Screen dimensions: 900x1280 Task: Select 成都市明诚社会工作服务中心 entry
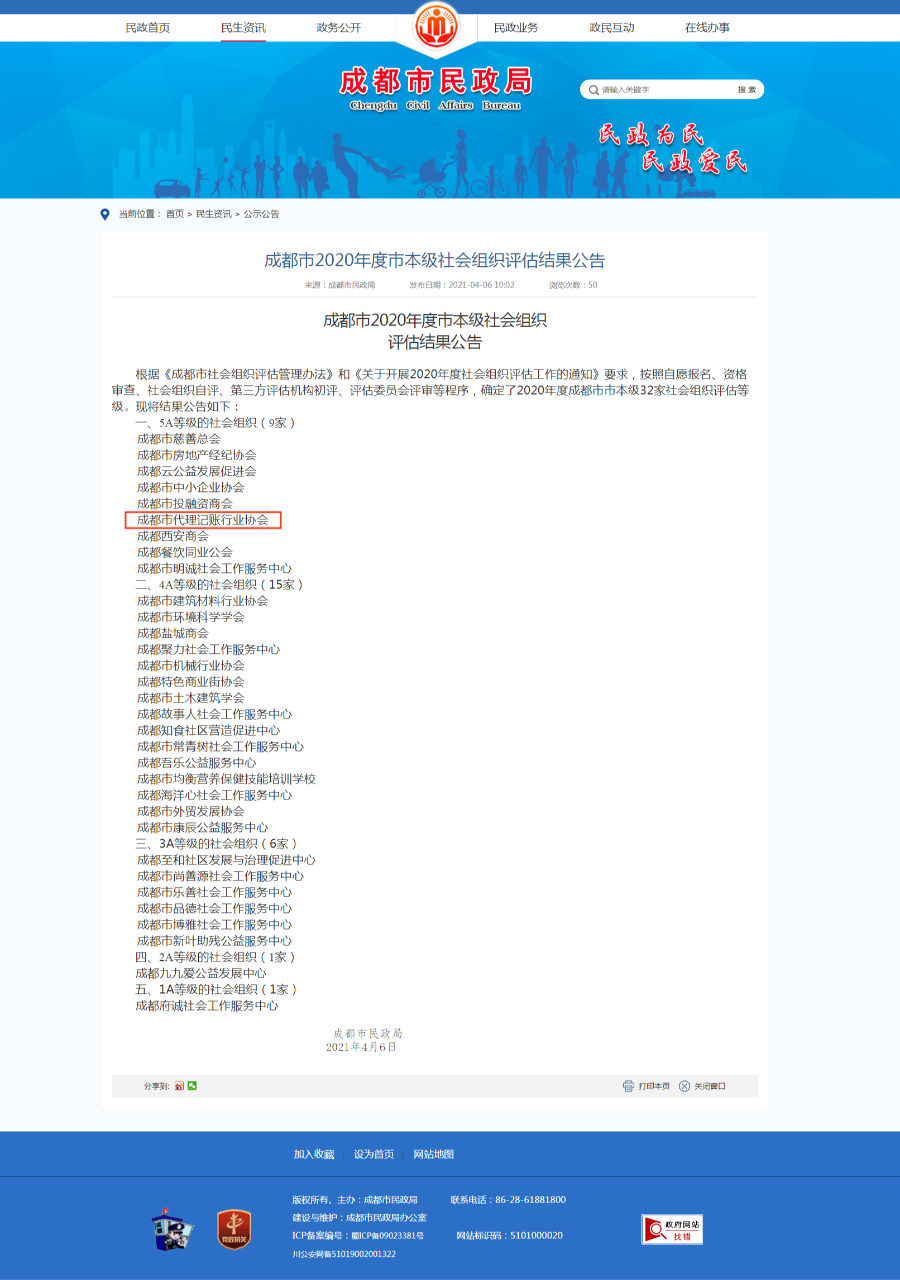(215, 568)
